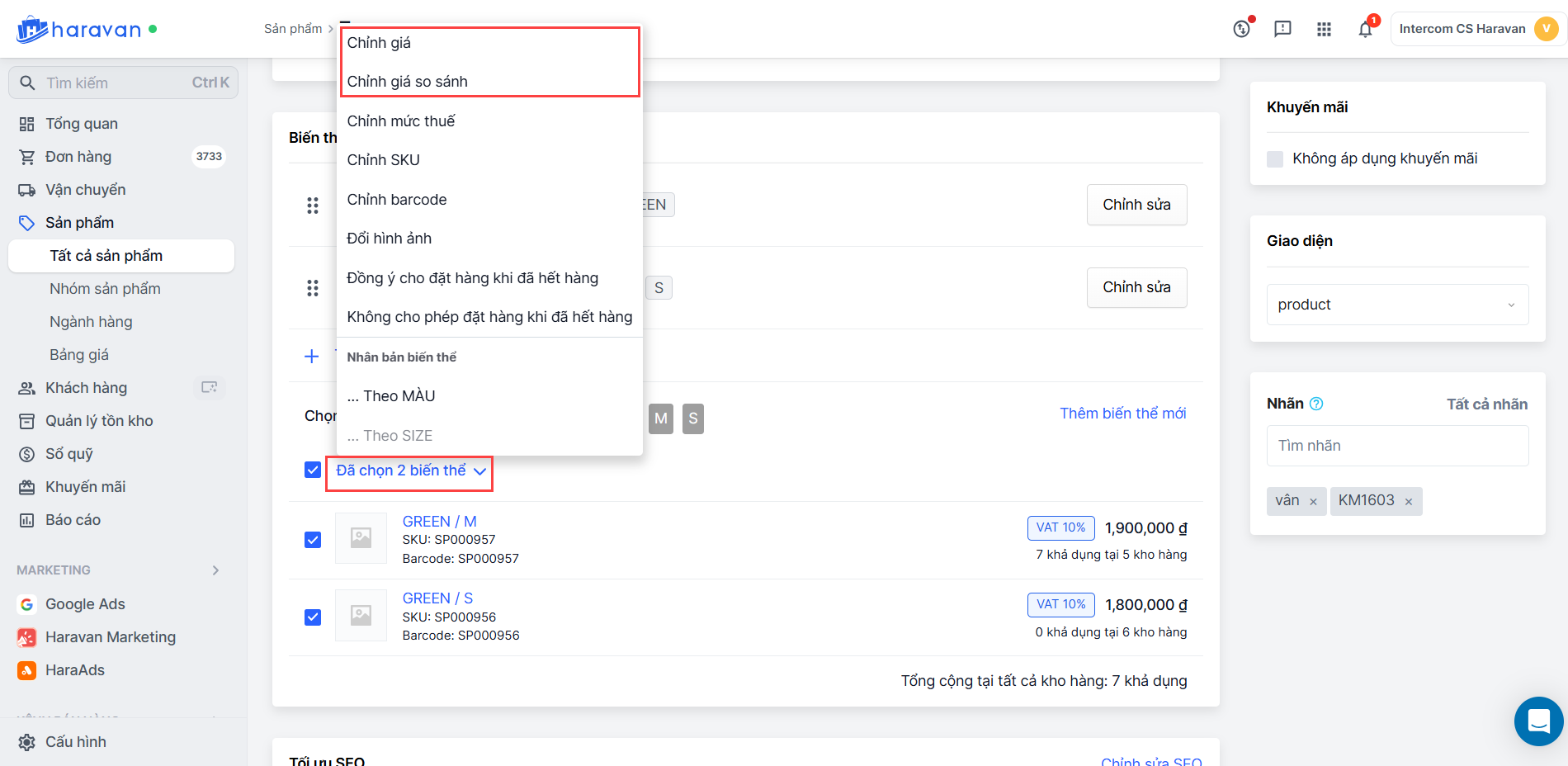Open the search magnifier icon

(27, 83)
